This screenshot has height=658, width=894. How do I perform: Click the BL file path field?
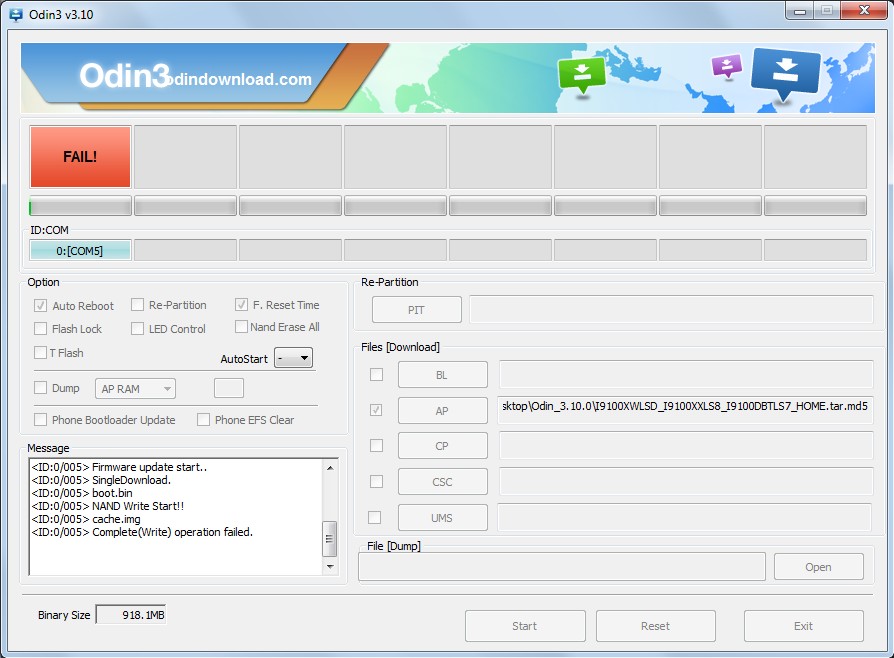(x=686, y=375)
